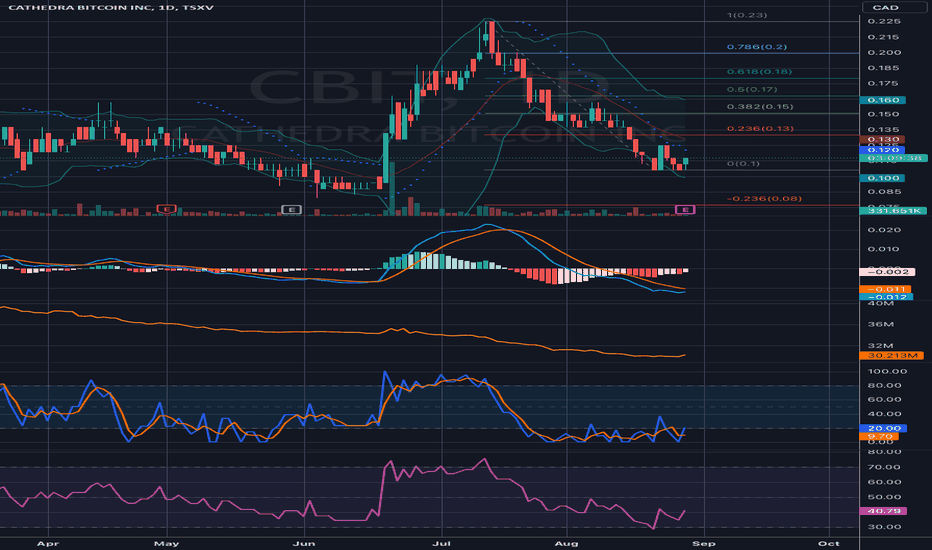Select the Fibonacci label '0.786(0.2)'
The image size is (932, 550).
pos(757,46)
